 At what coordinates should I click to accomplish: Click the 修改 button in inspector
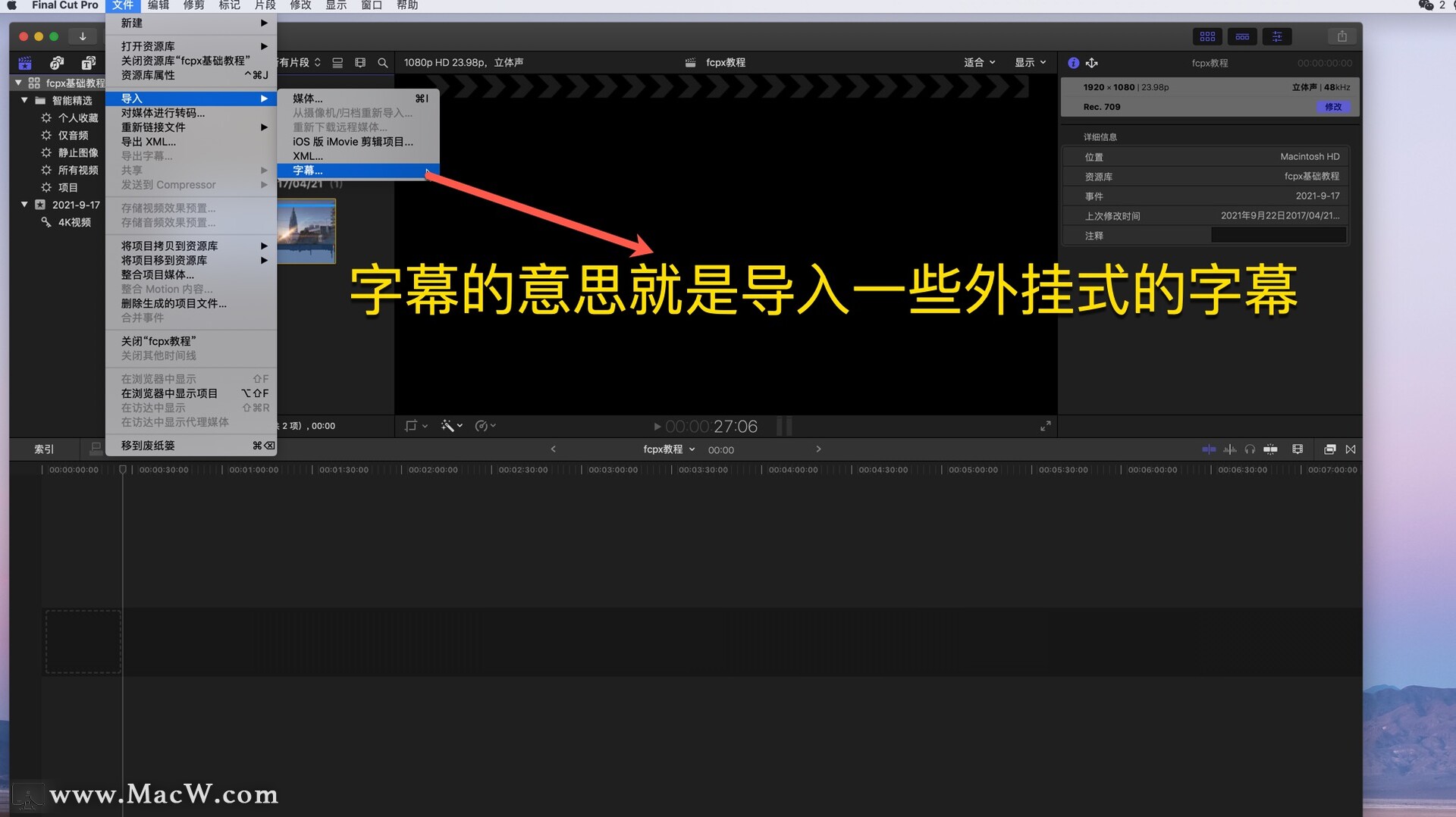pos(1333,107)
